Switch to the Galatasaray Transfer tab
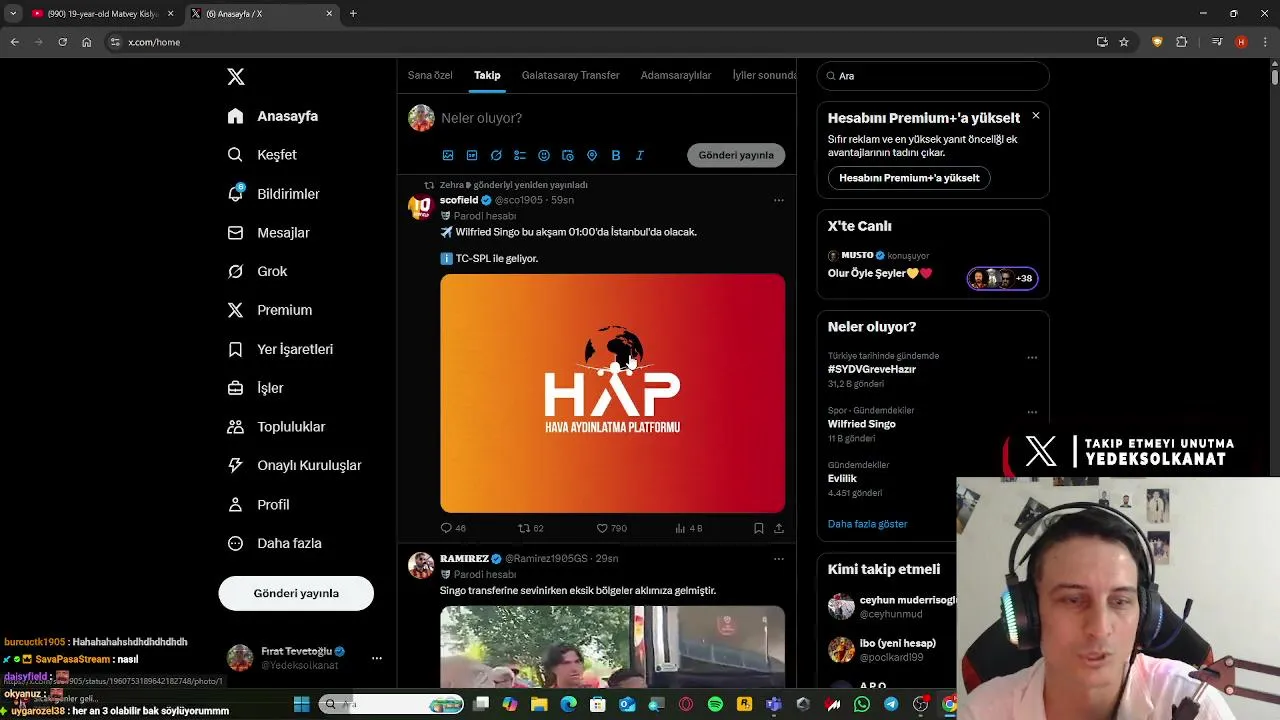Image resolution: width=1280 pixels, height=720 pixels. pos(570,75)
